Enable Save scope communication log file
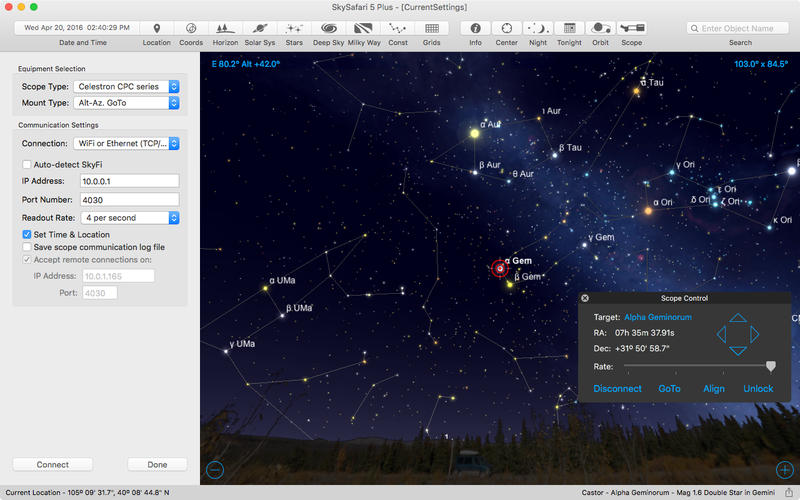This screenshot has height=500, width=800. [x=27, y=247]
